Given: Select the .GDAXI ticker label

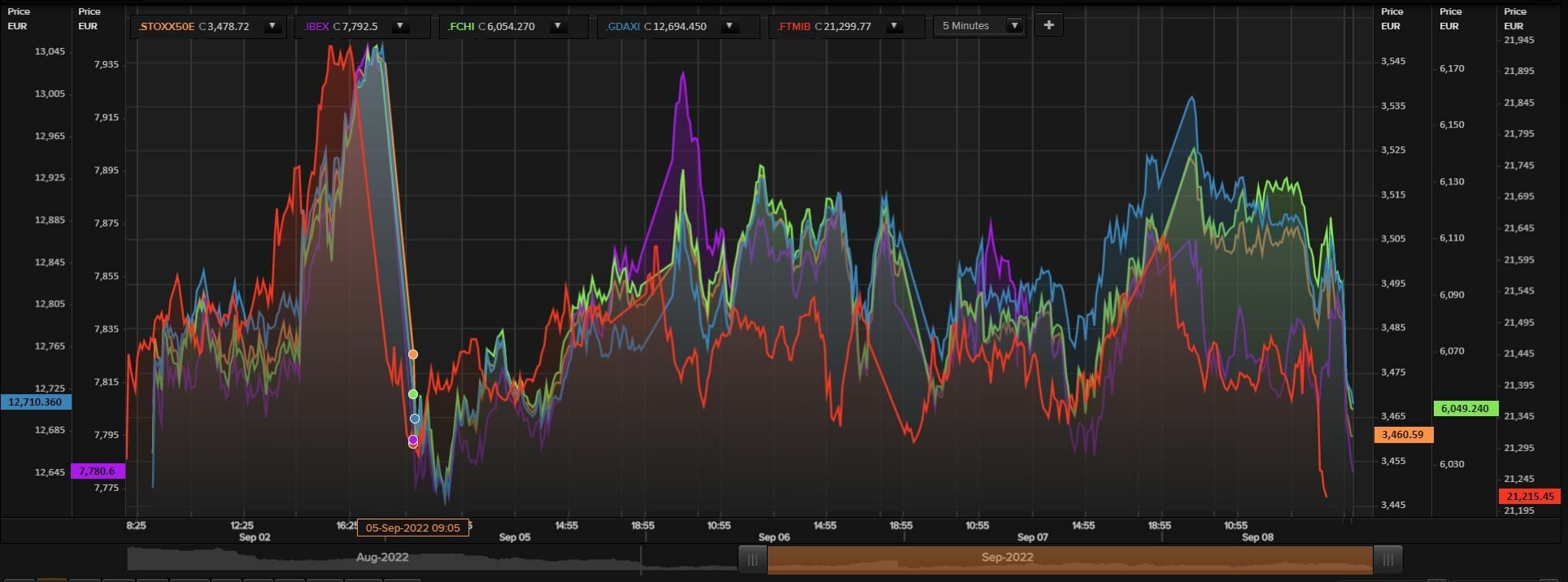Looking at the screenshot, I should (623, 26).
